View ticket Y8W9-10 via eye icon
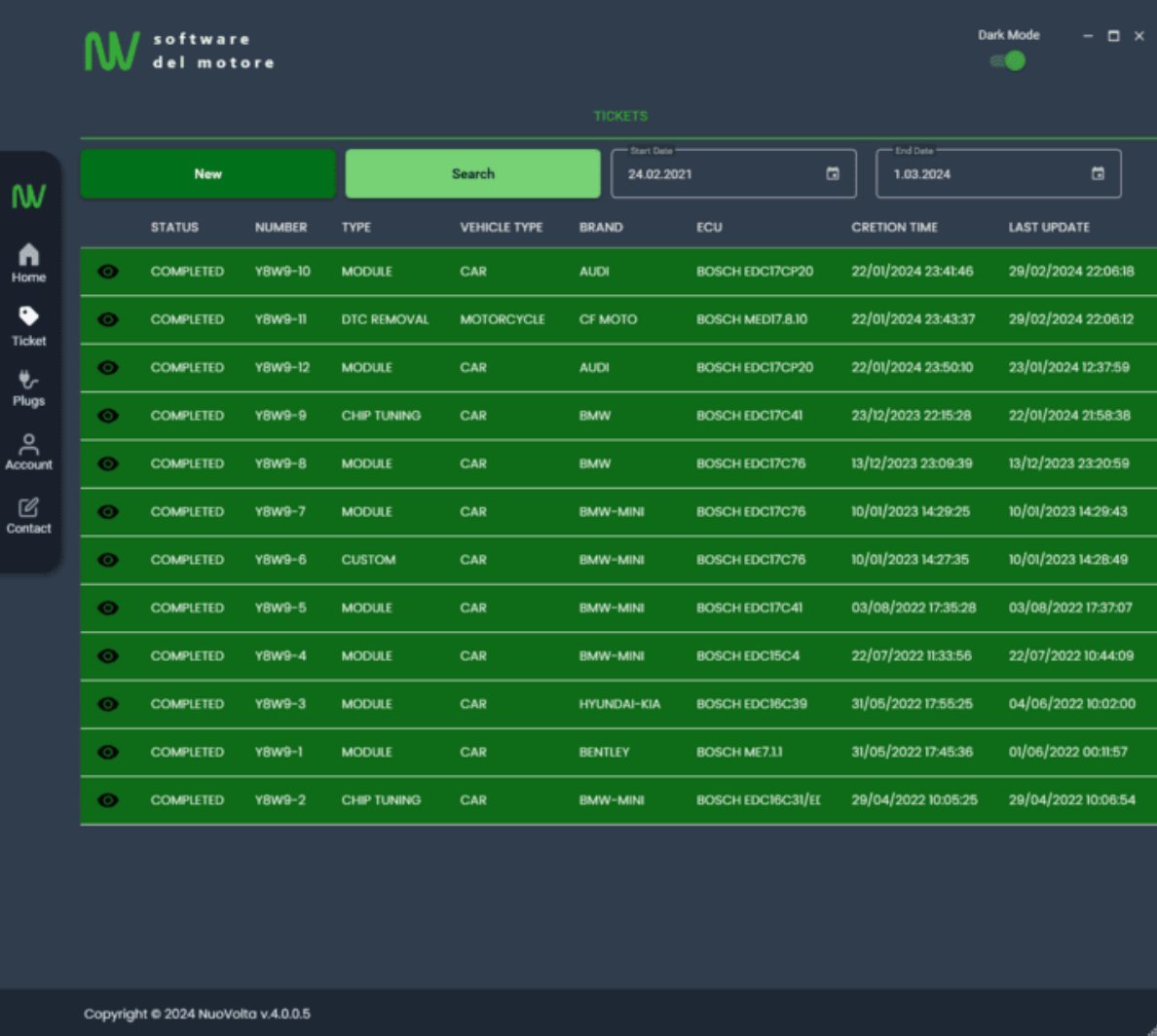The width and height of the screenshot is (1157, 1036). coord(108,272)
